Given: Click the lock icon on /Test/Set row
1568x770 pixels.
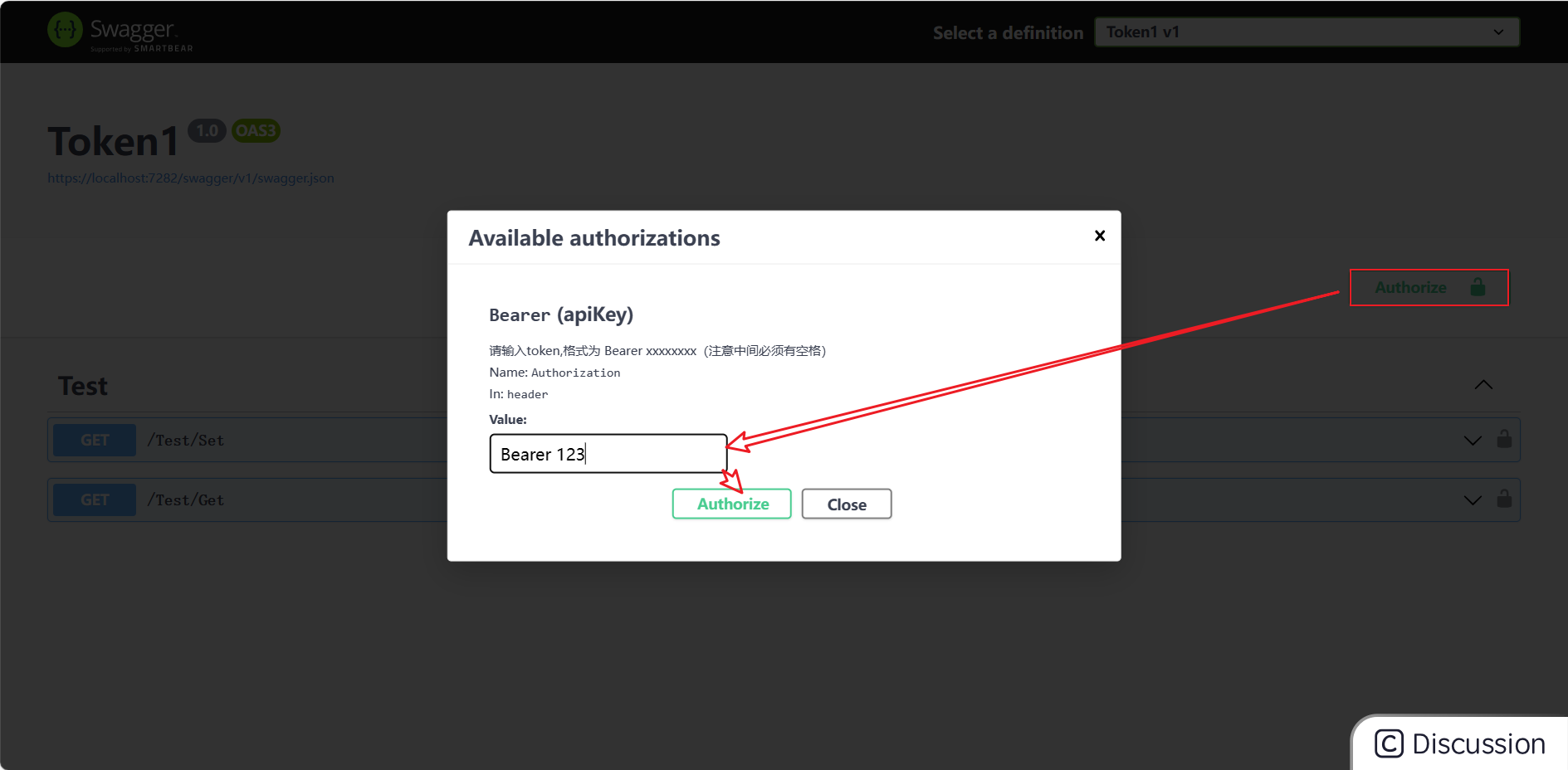Looking at the screenshot, I should 1504,439.
